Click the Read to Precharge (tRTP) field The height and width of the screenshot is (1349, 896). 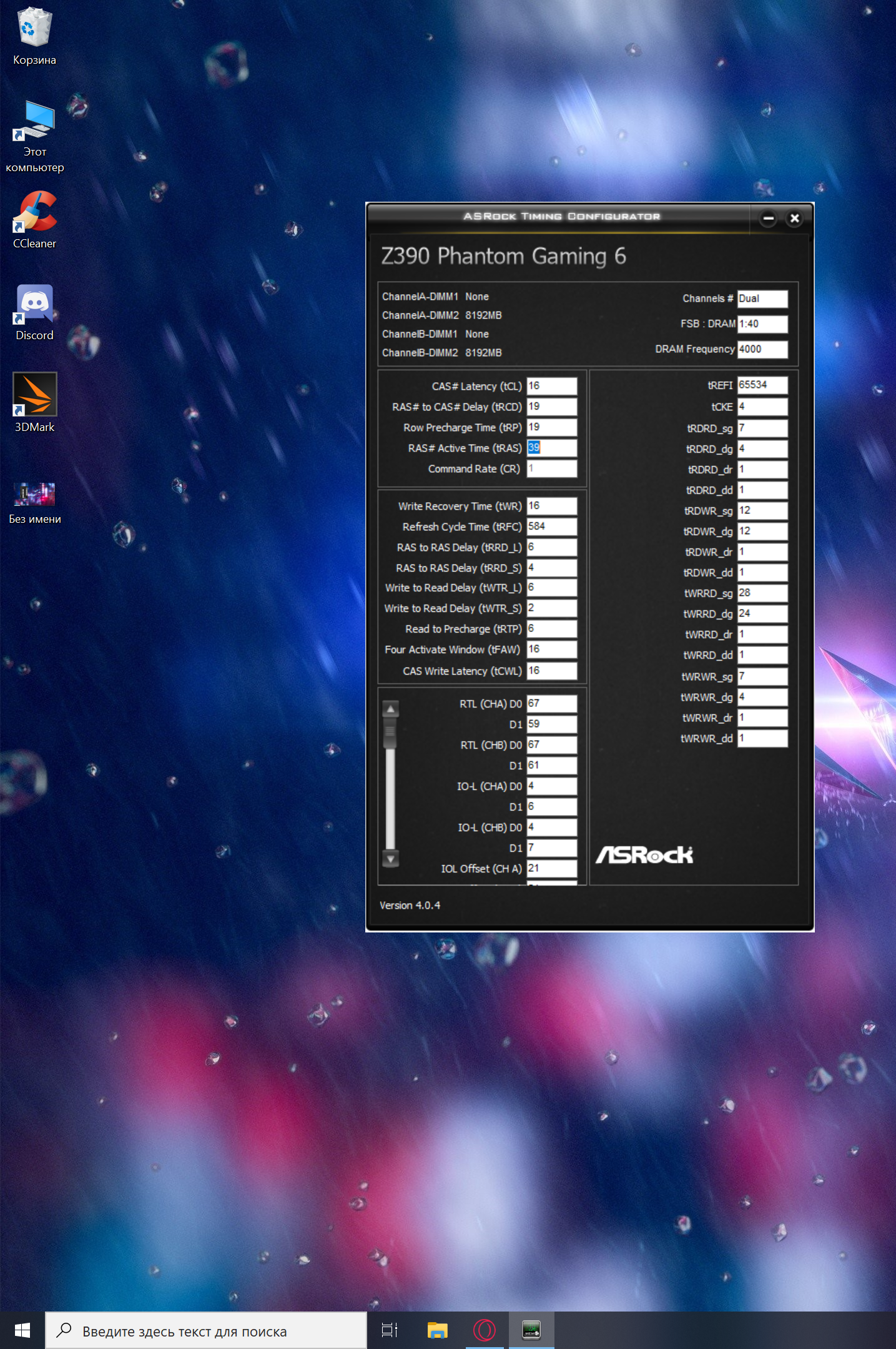tap(551, 629)
